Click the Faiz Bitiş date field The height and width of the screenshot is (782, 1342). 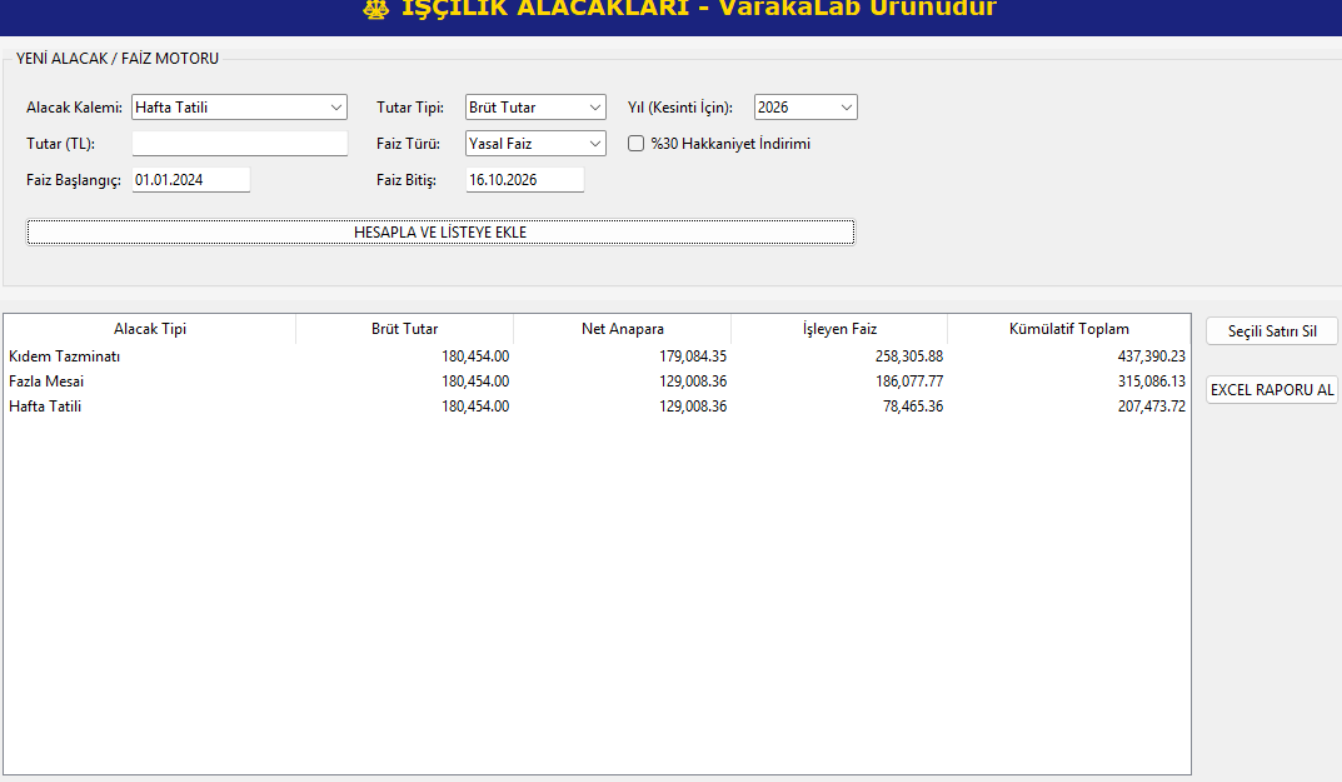pos(524,180)
